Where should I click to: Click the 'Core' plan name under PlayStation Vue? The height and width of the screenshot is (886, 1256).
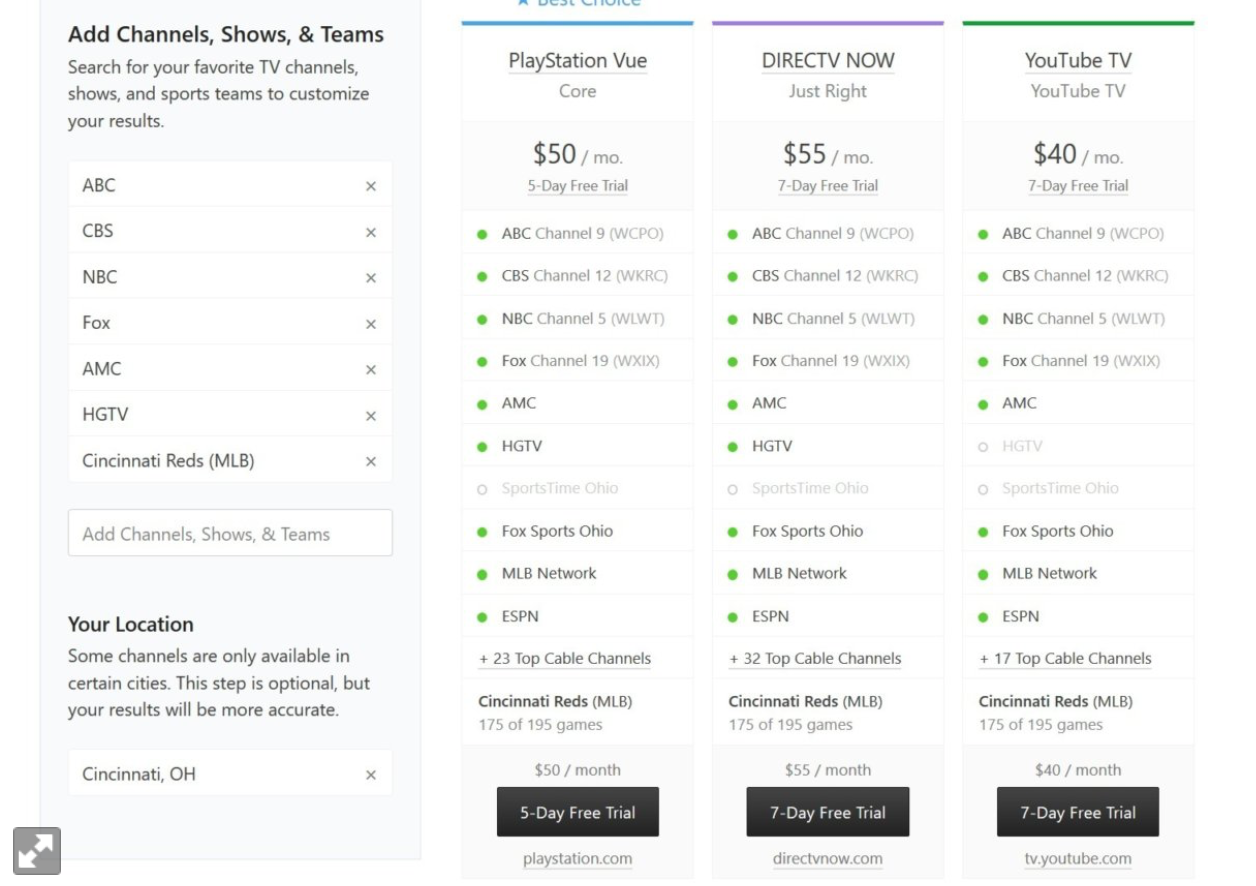578,91
